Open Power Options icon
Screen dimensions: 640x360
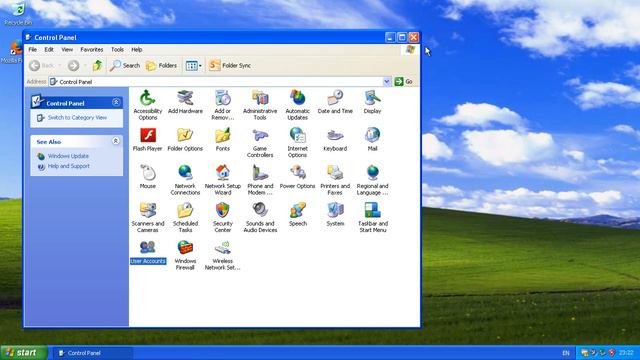(298, 177)
